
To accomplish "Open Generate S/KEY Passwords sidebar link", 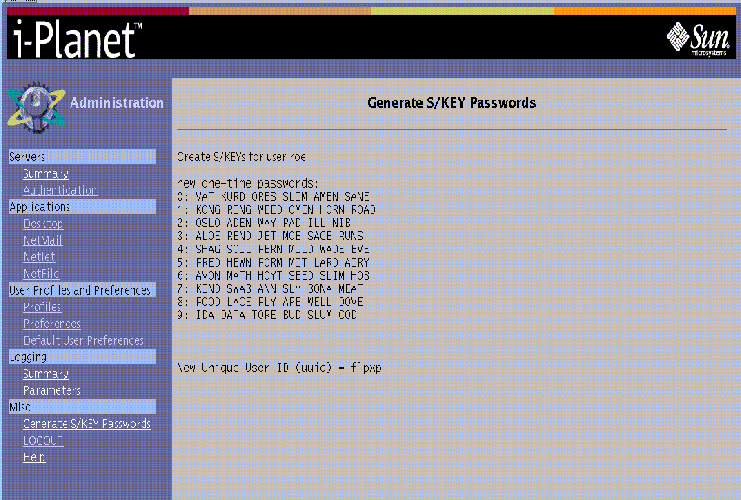I will (x=87, y=423).
